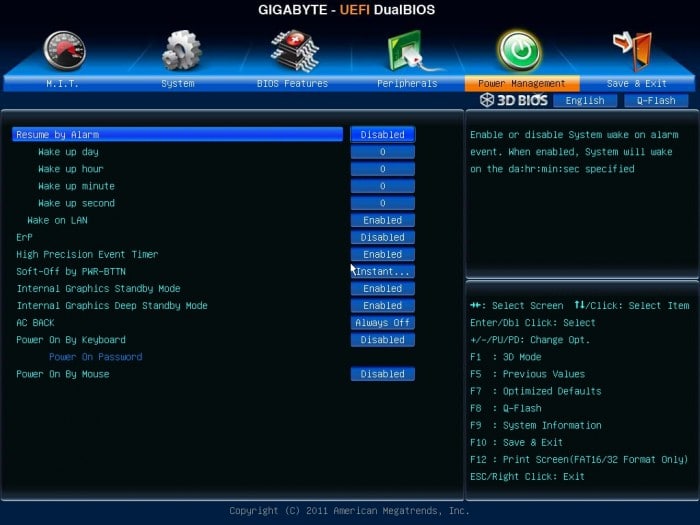This screenshot has width=700, height=525.
Task: Set the Wake up day value
Action: click(x=383, y=152)
